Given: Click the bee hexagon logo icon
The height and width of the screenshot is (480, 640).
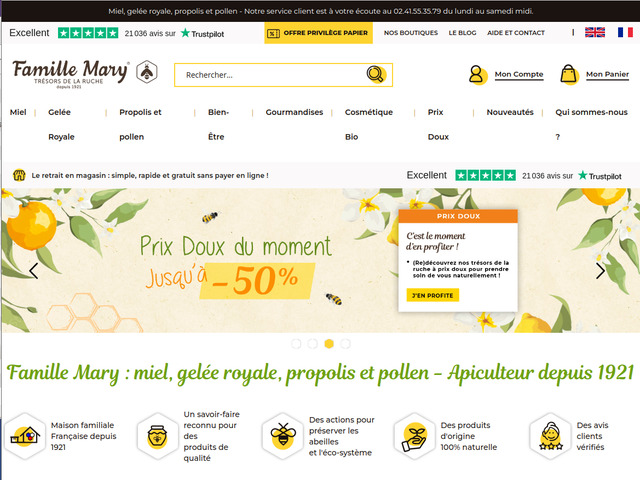Looking at the screenshot, I should coord(147,72).
